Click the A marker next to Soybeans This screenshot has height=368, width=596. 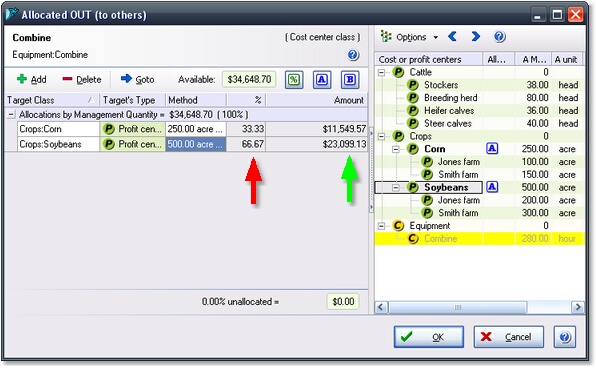pyautogui.click(x=492, y=187)
